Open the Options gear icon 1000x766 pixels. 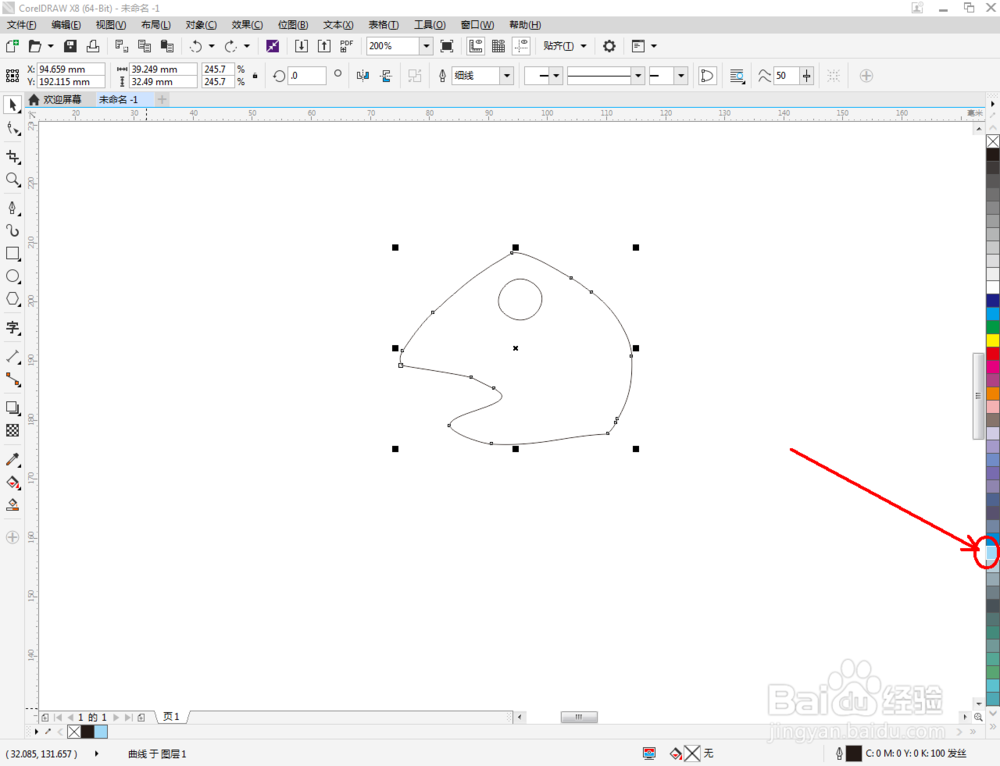[609, 46]
